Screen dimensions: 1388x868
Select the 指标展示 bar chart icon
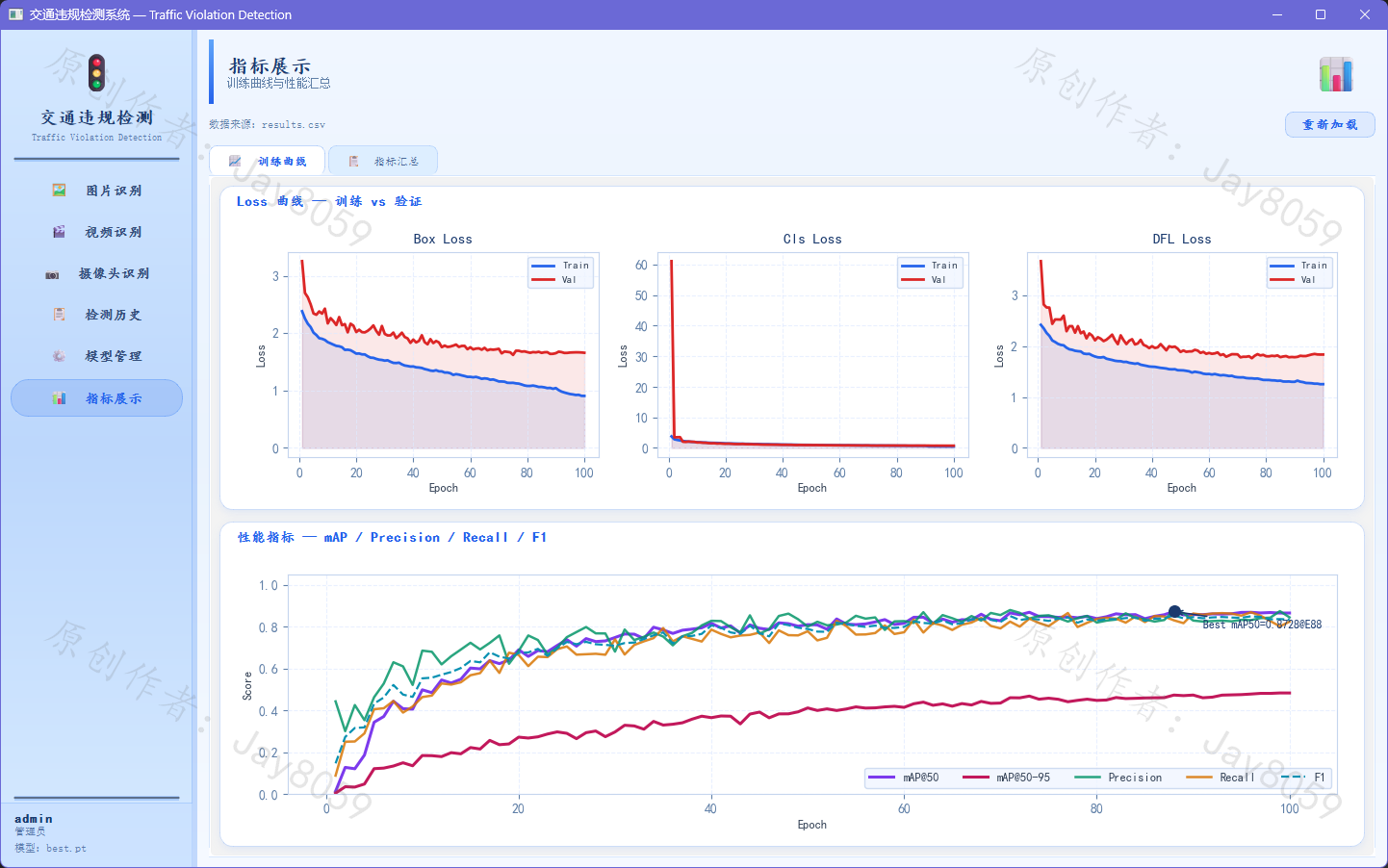[x=59, y=398]
